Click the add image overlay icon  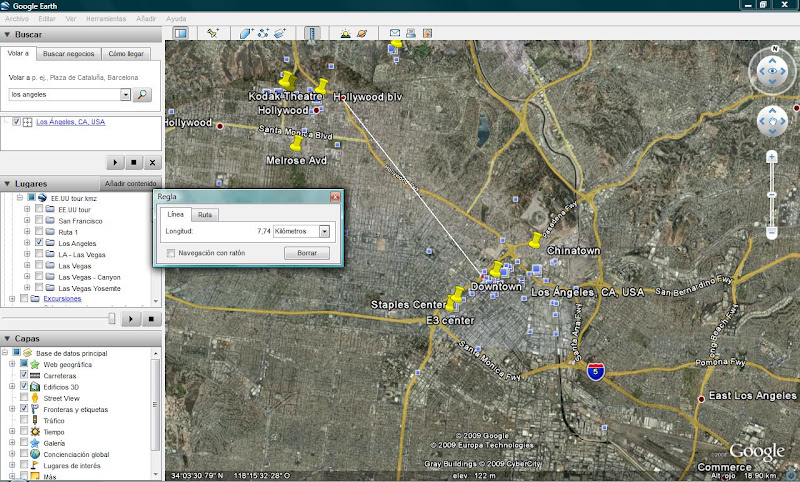tap(280, 33)
